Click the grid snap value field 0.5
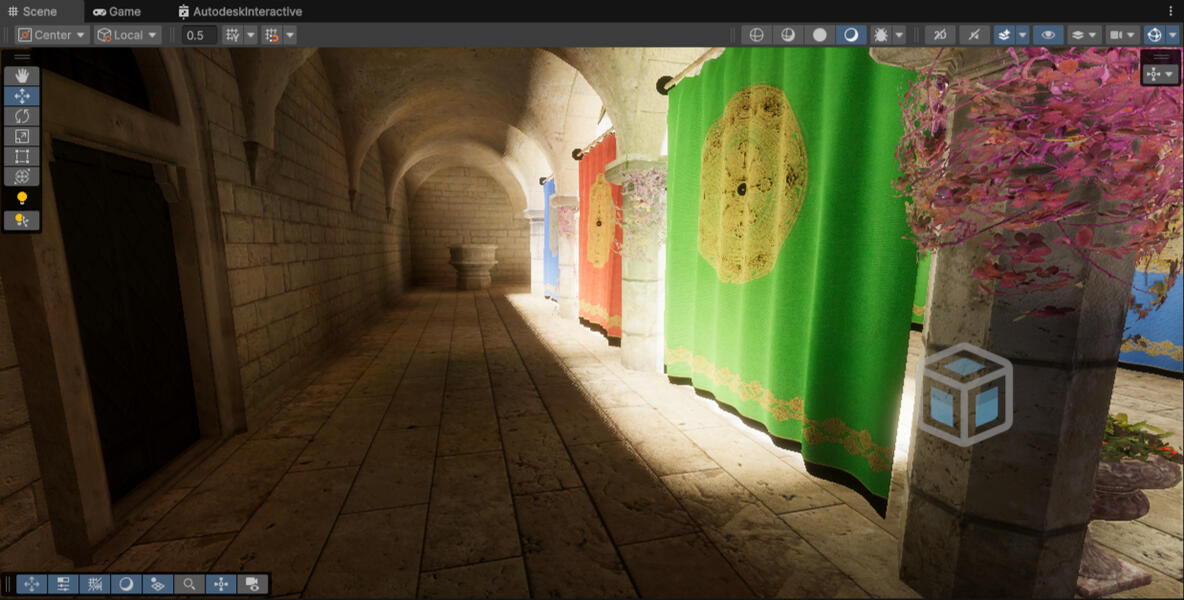Image resolution: width=1184 pixels, height=600 pixels. pyautogui.click(x=199, y=35)
